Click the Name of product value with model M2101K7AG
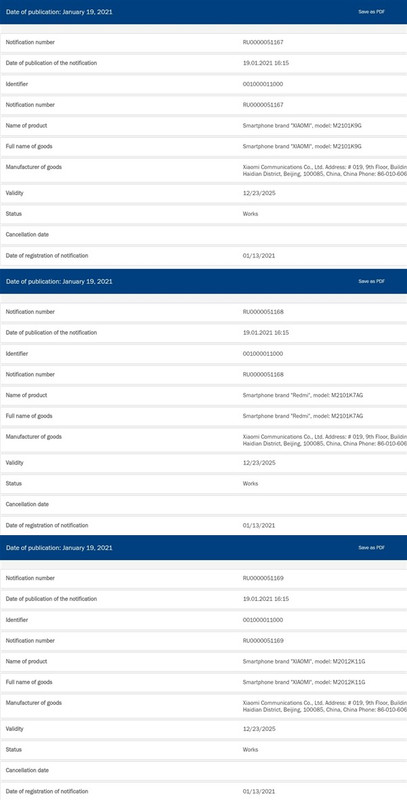This screenshot has width=407, height=800. (303, 395)
